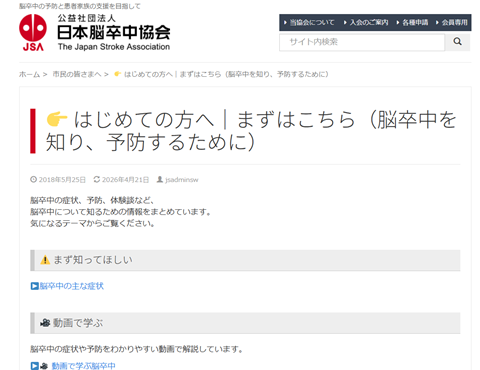Click the pointing hand emoji in title
Screen dimensions: 480x370
coord(57,119)
